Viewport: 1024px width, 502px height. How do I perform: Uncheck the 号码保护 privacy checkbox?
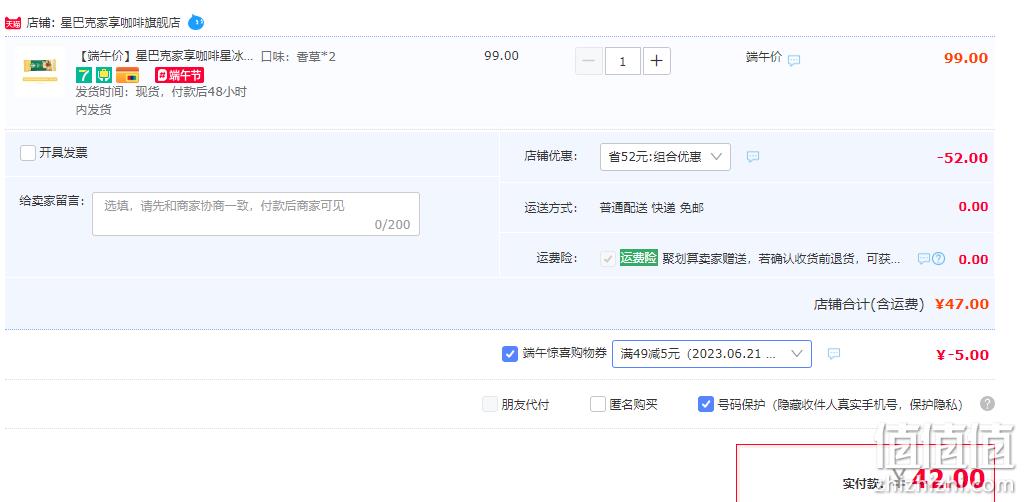[x=705, y=404]
